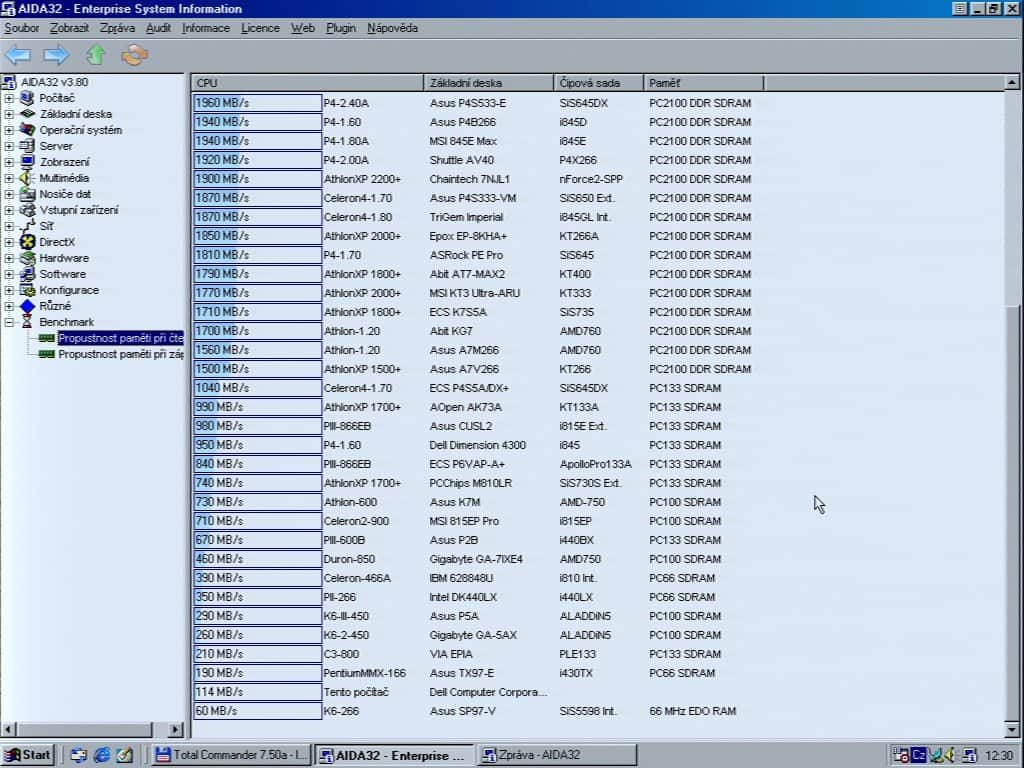This screenshot has width=1024, height=768.
Task: Select the AthlonXP 2200+ result row
Action: tap(473, 179)
